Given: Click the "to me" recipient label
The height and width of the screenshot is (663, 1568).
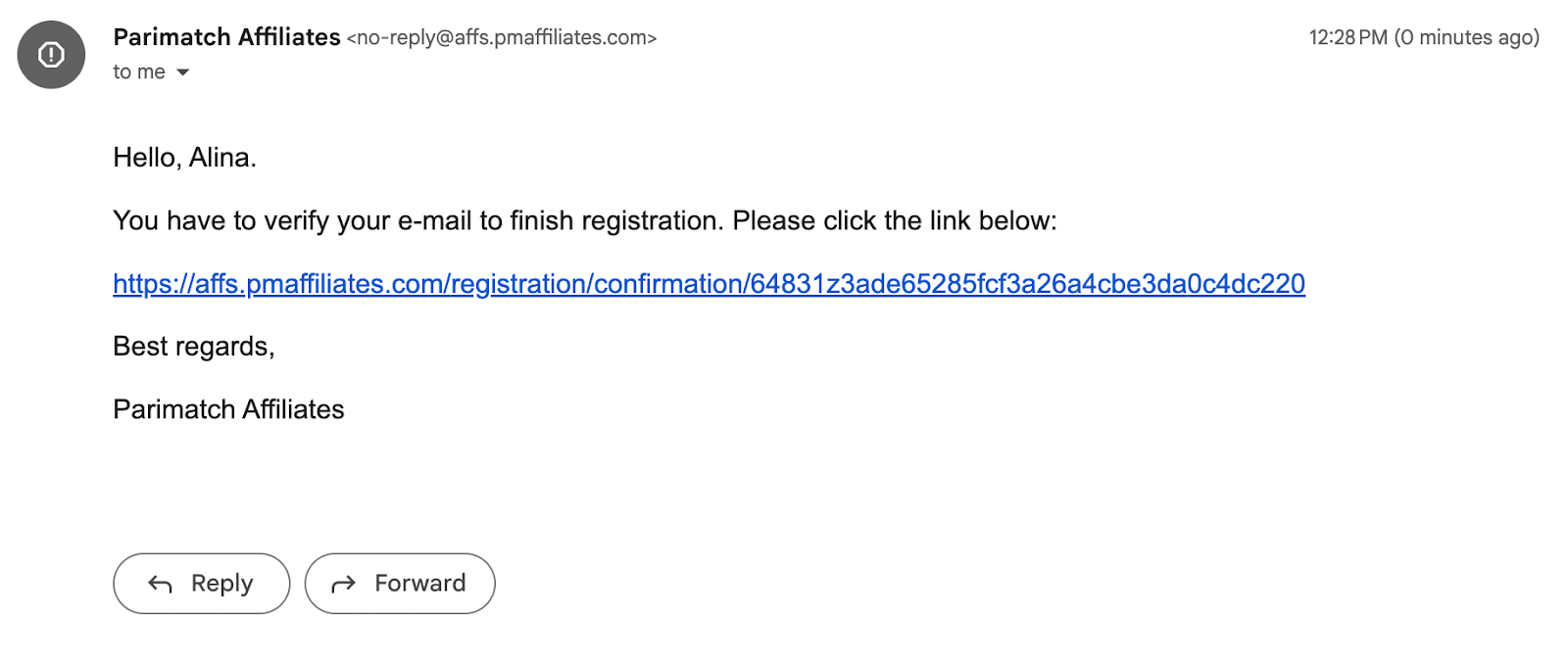Looking at the screenshot, I should click(x=139, y=71).
